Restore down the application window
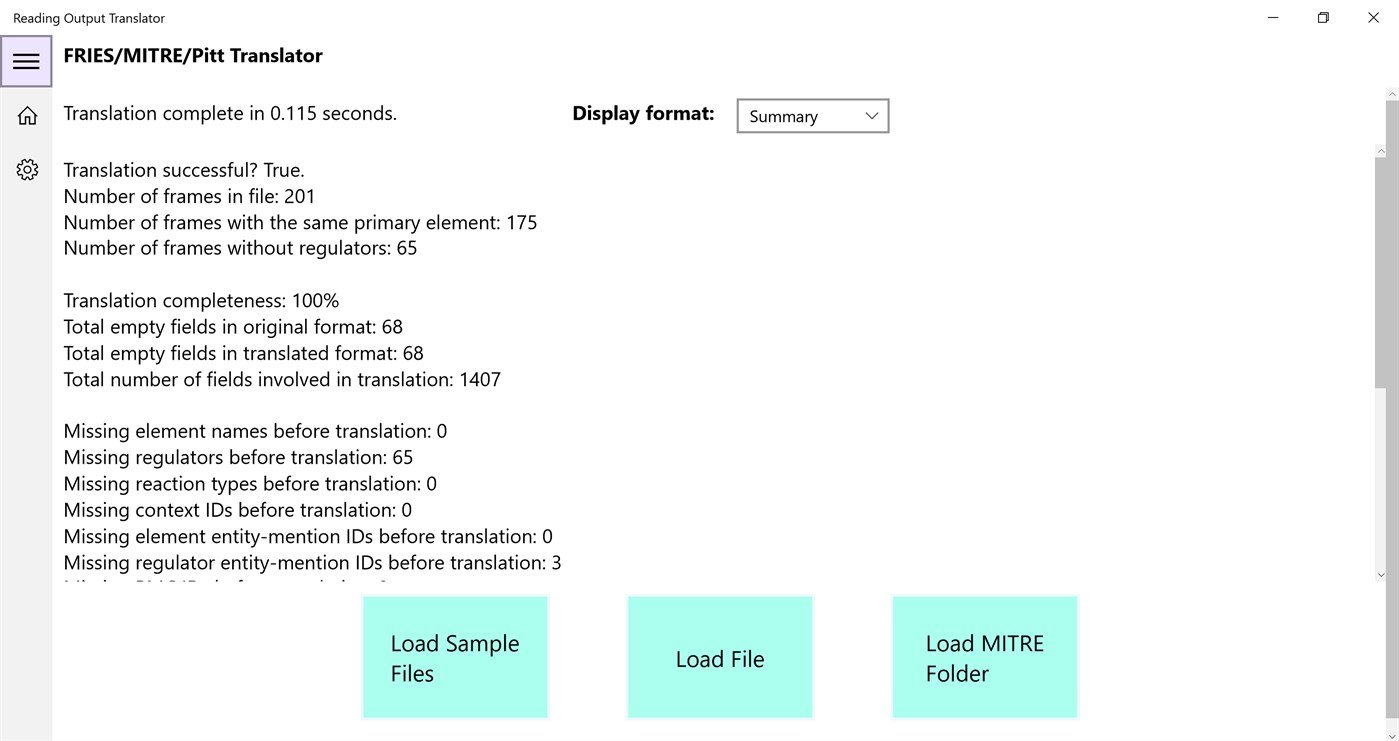The height and width of the screenshot is (741, 1399). pyautogui.click(x=1323, y=18)
